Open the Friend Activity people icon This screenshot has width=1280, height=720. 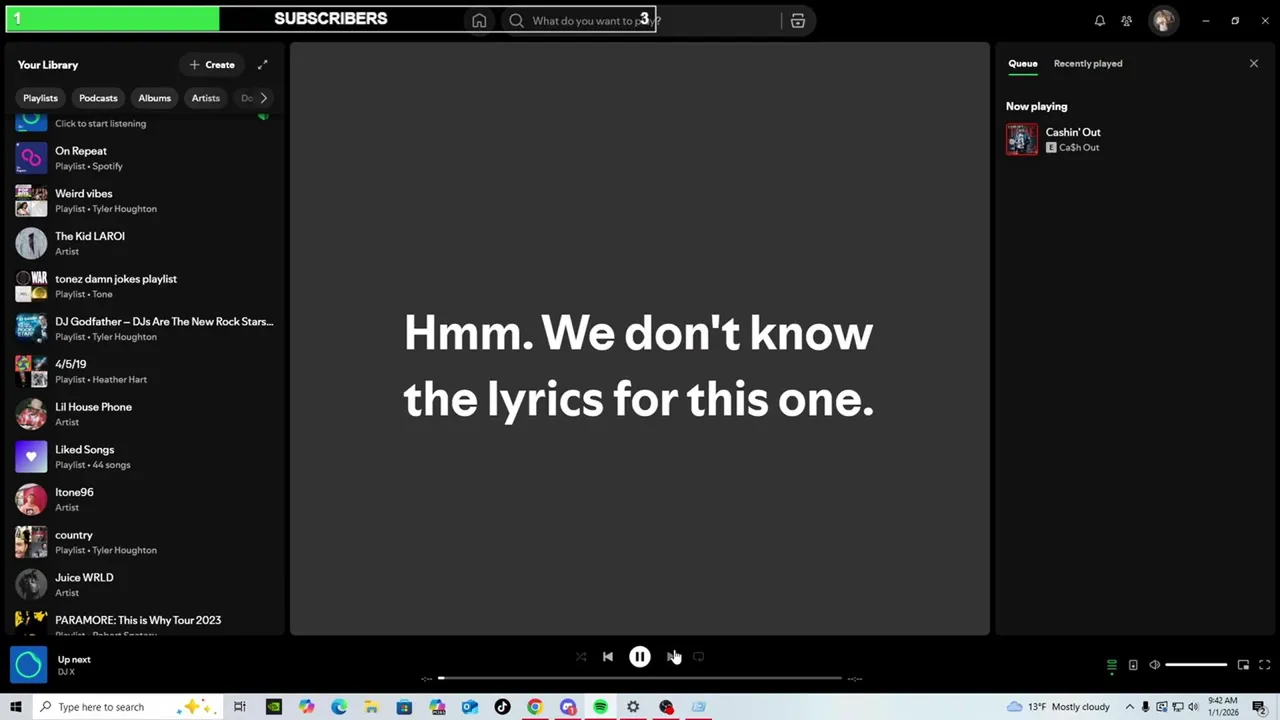(x=1127, y=20)
